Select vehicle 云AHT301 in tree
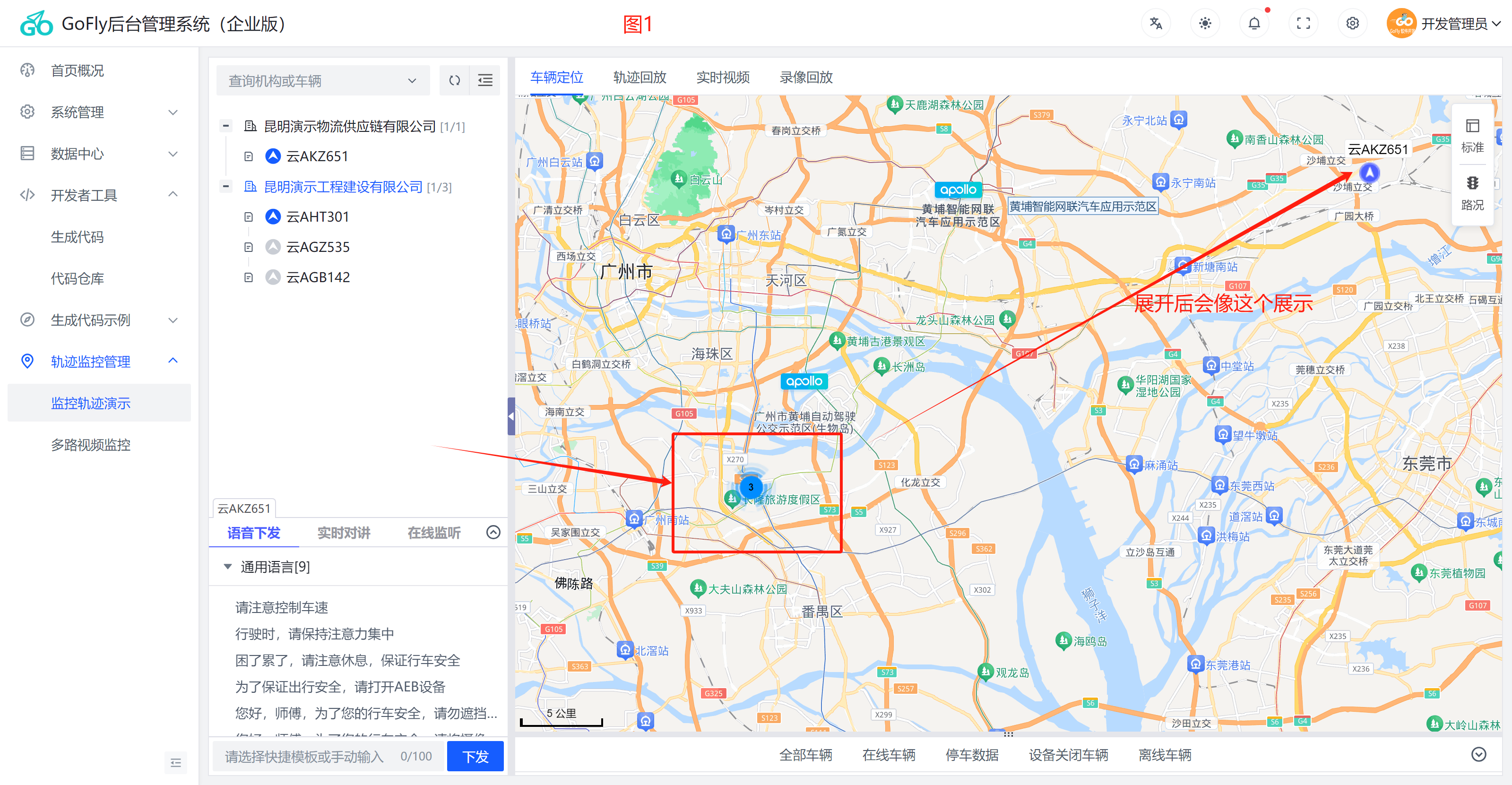Screen dimensions: 1512x785 point(318,216)
